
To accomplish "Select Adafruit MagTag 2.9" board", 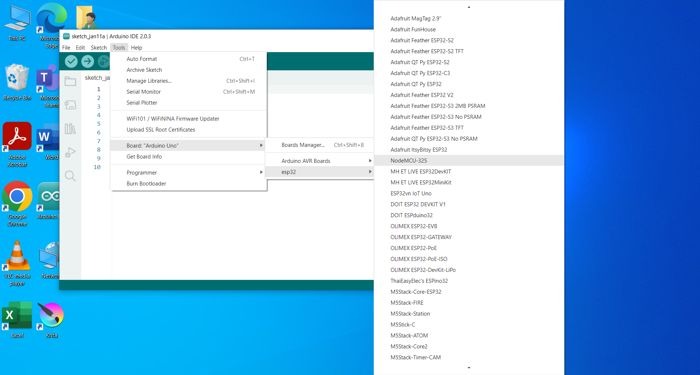I will point(469,18).
